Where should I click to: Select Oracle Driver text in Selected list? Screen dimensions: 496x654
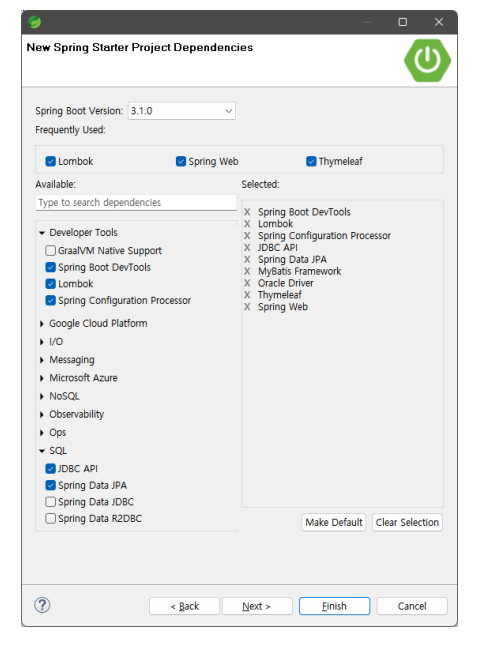click(286, 283)
